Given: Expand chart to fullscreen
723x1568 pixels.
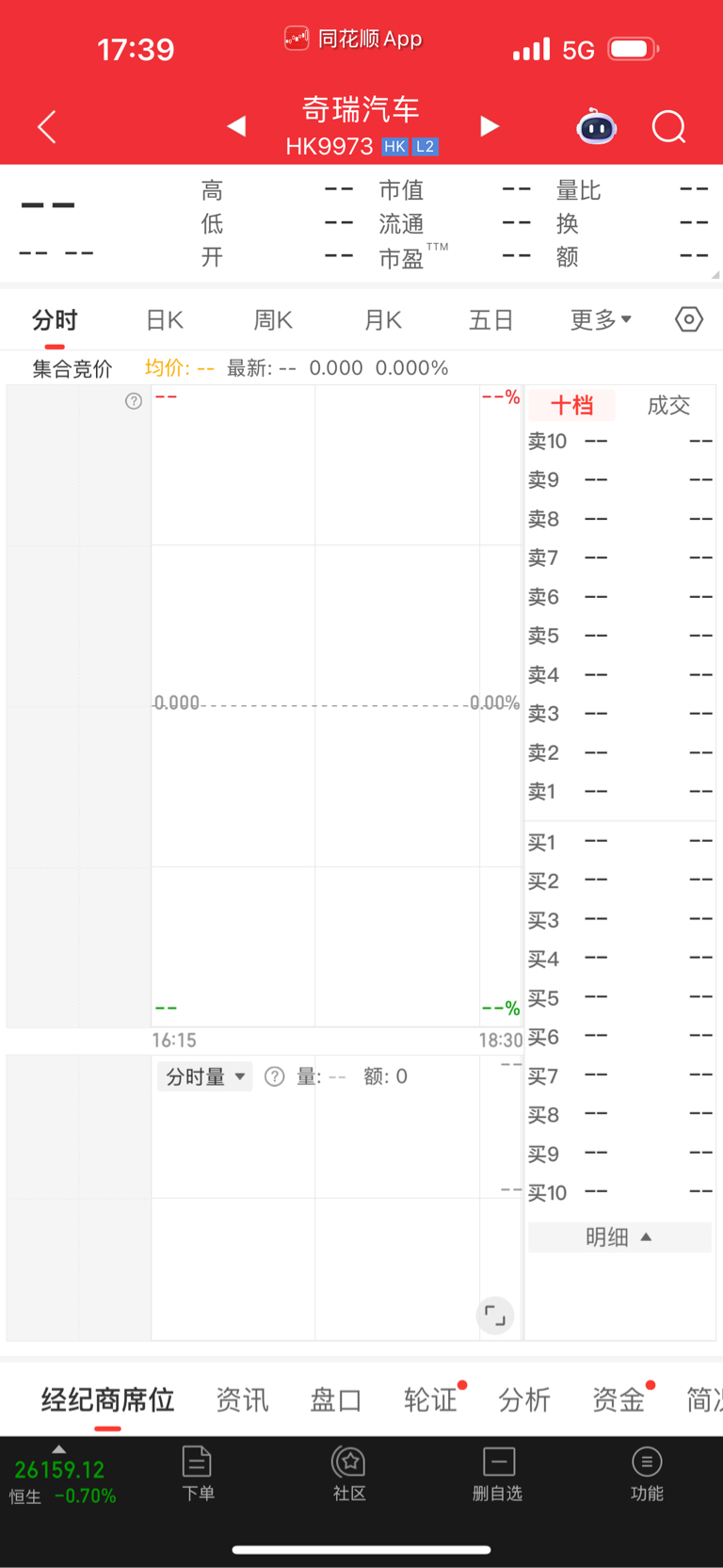Looking at the screenshot, I should coord(495,1315).
